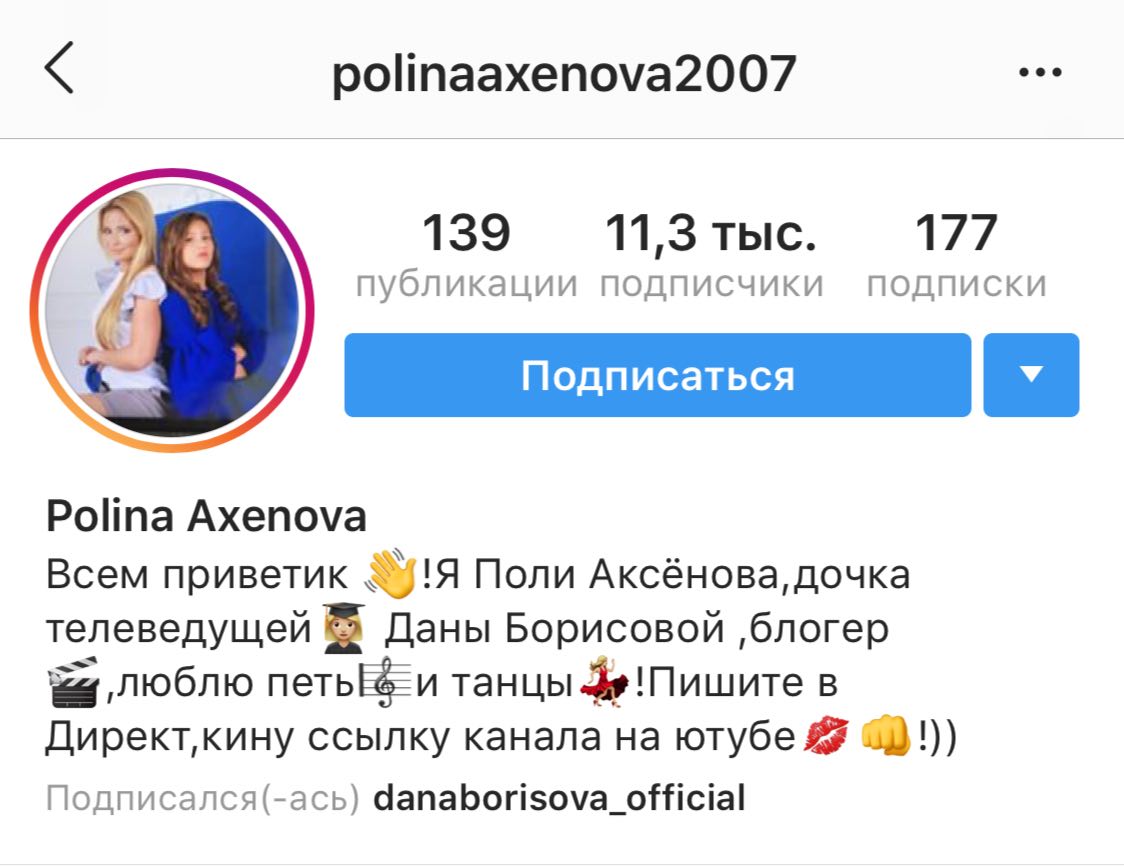This screenshot has width=1124, height=866.
Task: Tap the Подписался(-ась) label text
Action: [202, 798]
